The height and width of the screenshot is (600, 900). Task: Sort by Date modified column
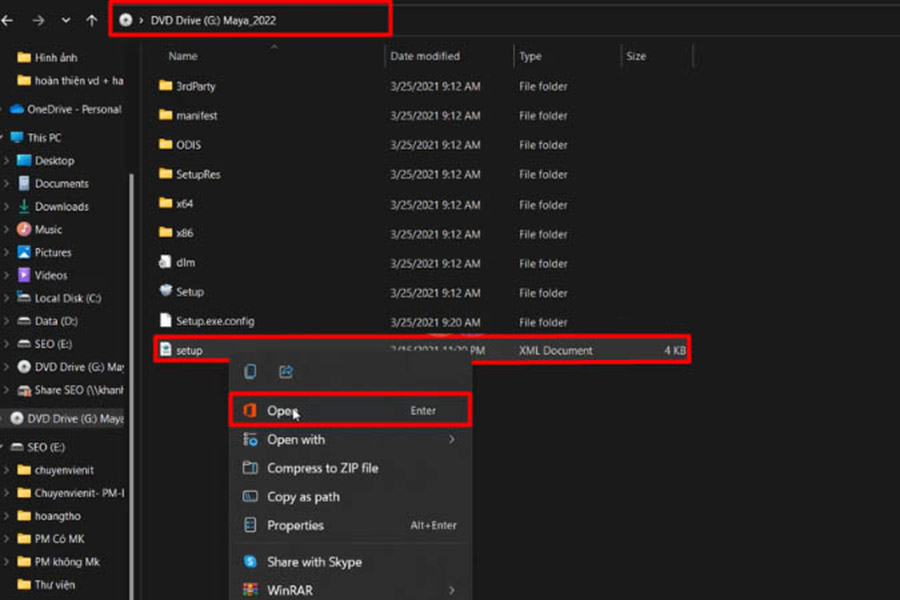425,56
